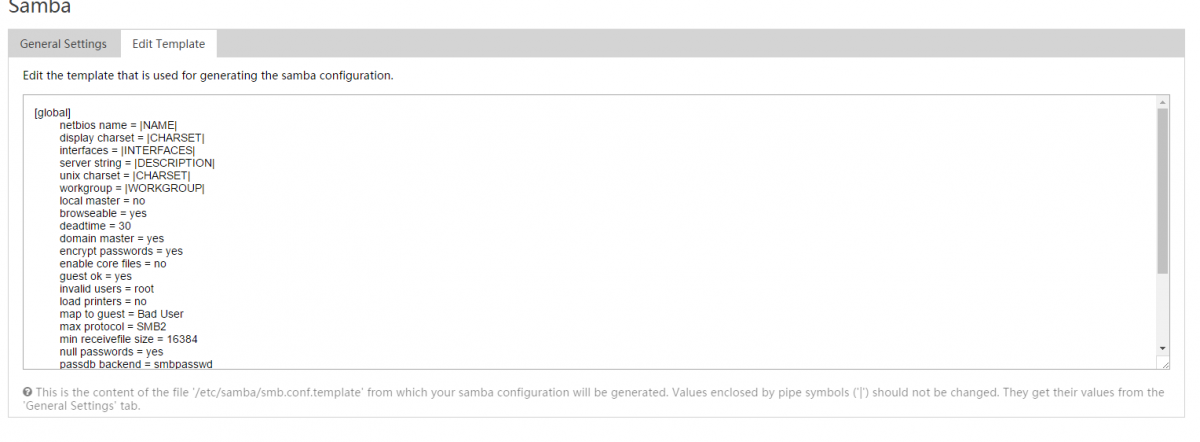Click the Samba page heading
The width and height of the screenshot is (1200, 442).
coord(40,6)
